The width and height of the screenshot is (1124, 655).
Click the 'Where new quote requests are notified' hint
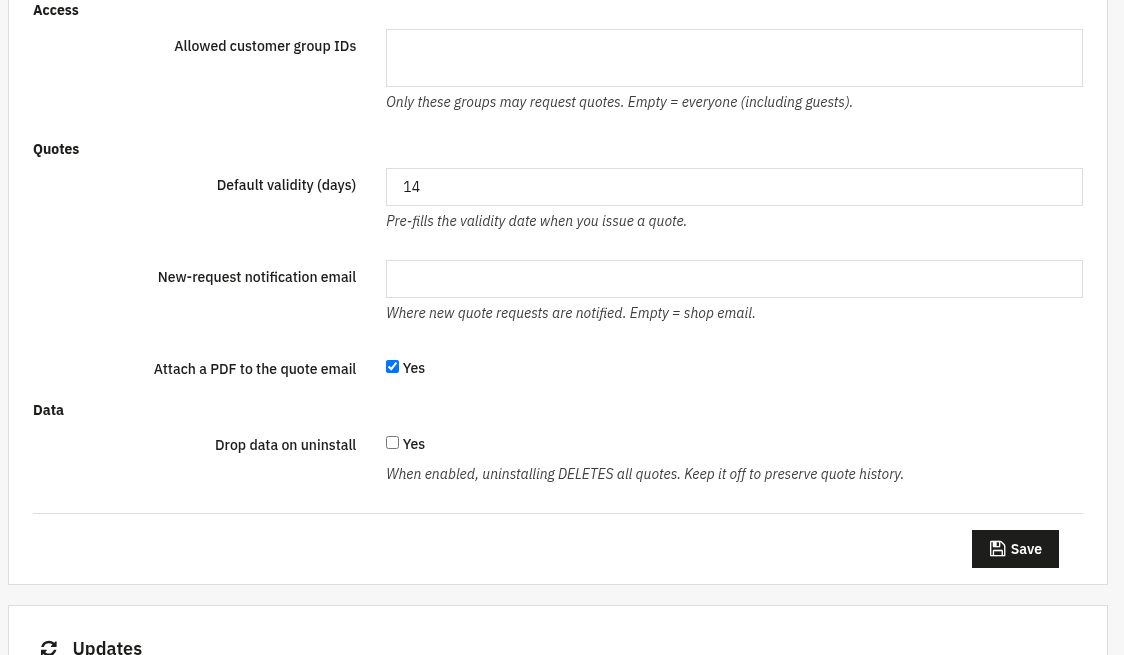point(571,312)
